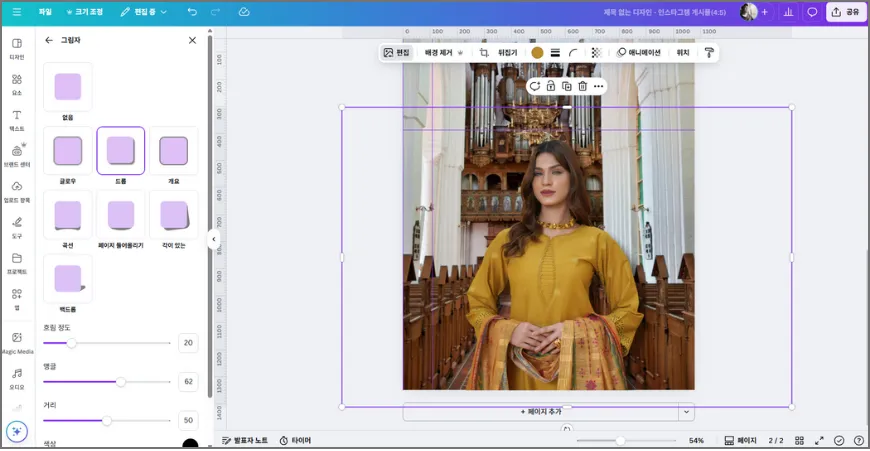
Task: Click the copy style paint roller icon
Action: click(x=709, y=53)
